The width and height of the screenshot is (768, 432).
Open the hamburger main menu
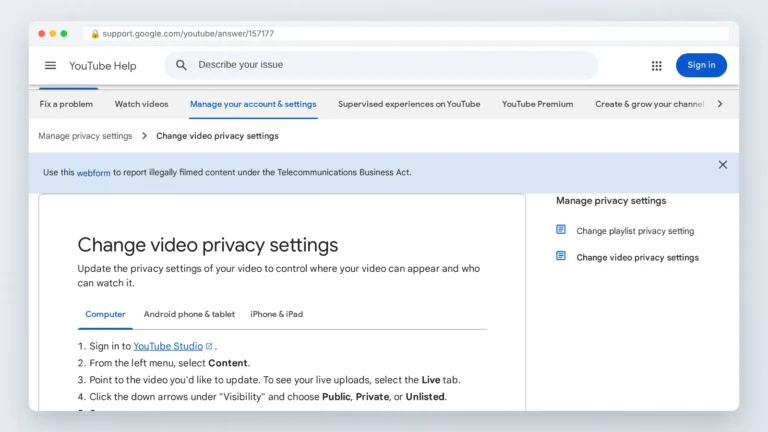tap(50, 65)
